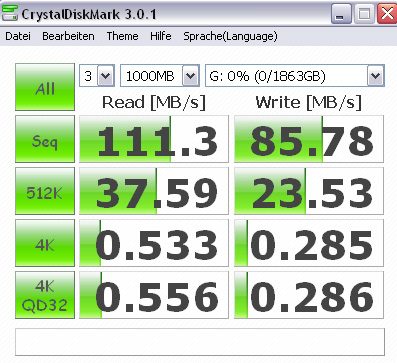
Task: Click the empty comment field at bottom
Action: (200, 342)
